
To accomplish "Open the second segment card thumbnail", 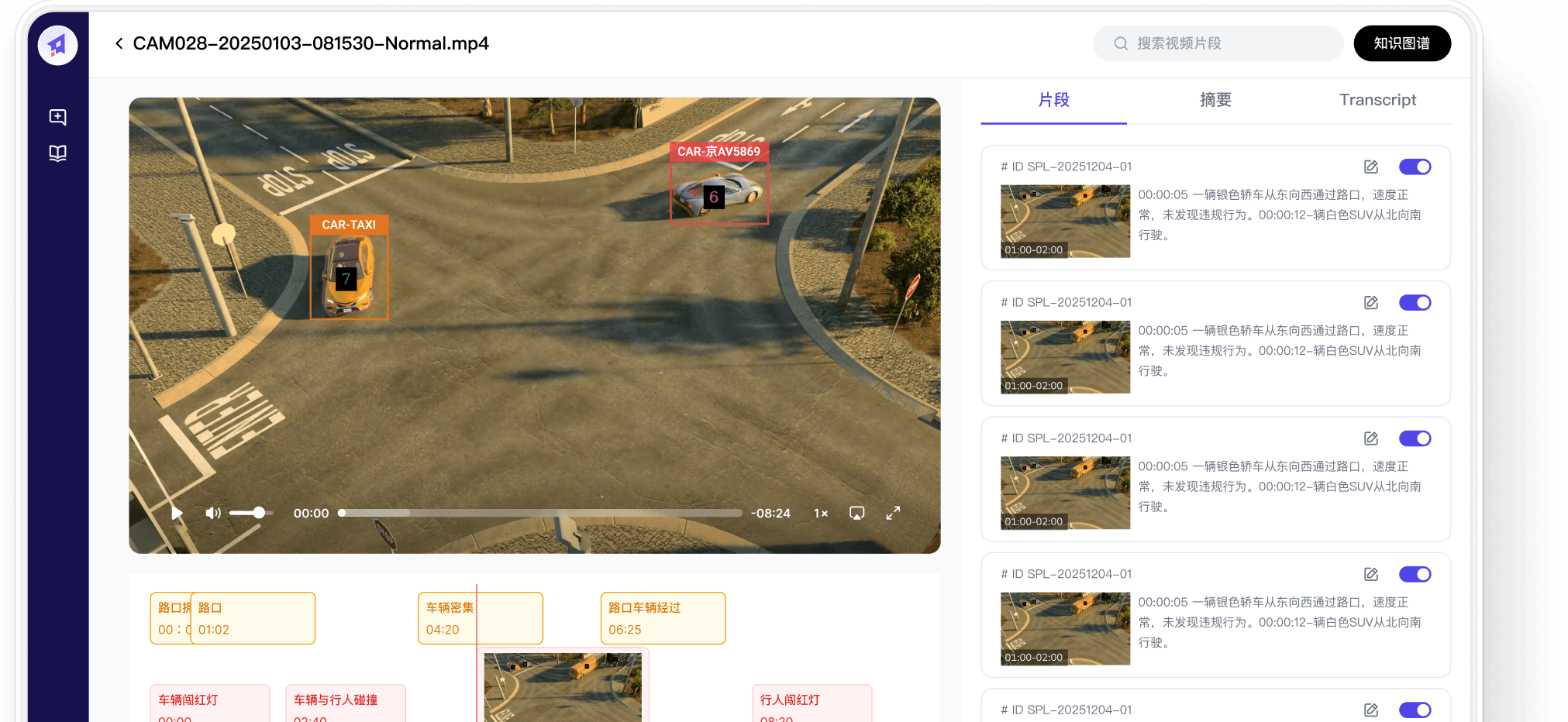I will coord(1065,357).
